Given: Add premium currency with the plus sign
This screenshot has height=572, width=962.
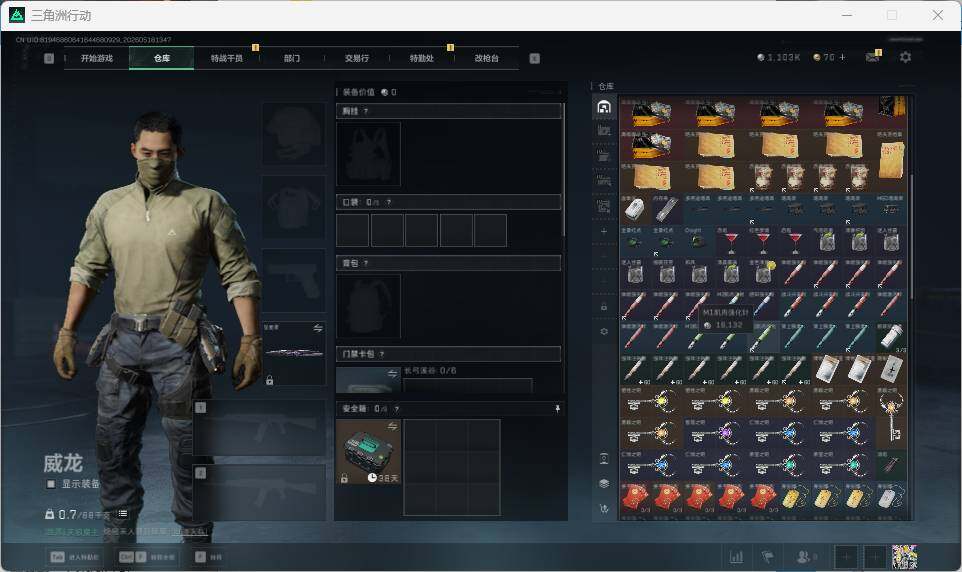Looking at the screenshot, I should (842, 57).
